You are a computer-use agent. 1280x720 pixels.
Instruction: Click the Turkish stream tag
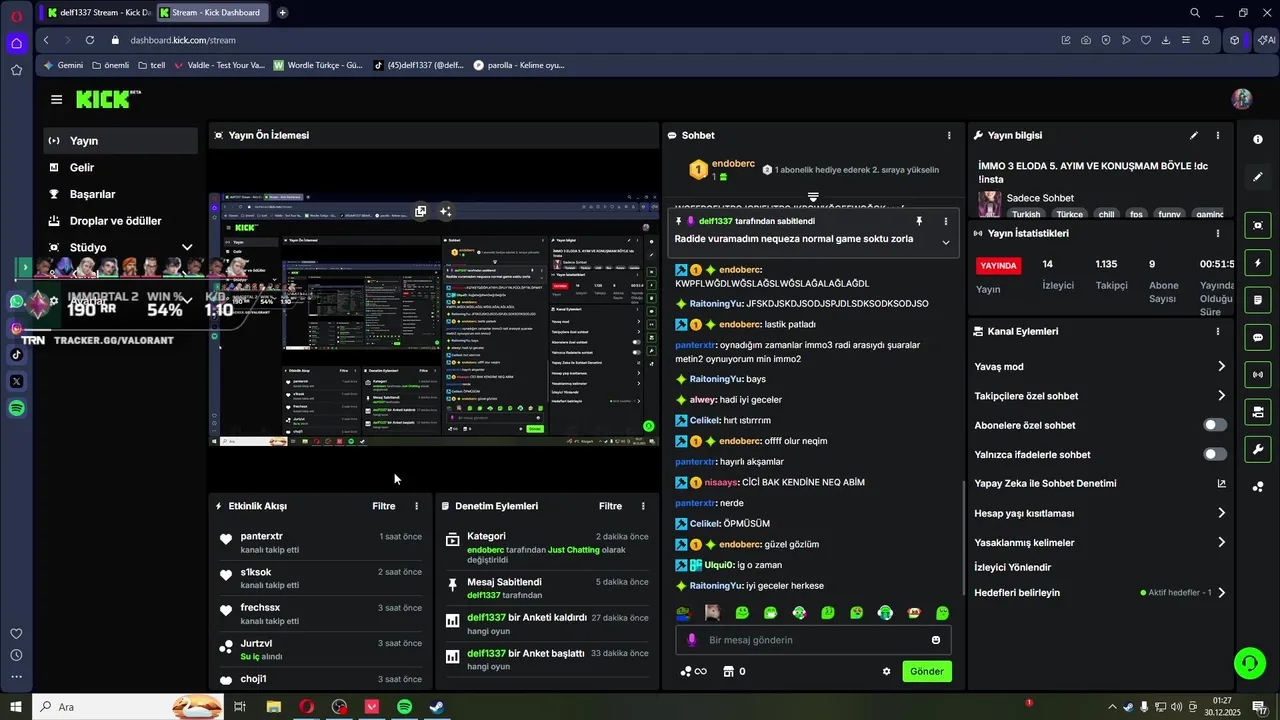(1025, 214)
